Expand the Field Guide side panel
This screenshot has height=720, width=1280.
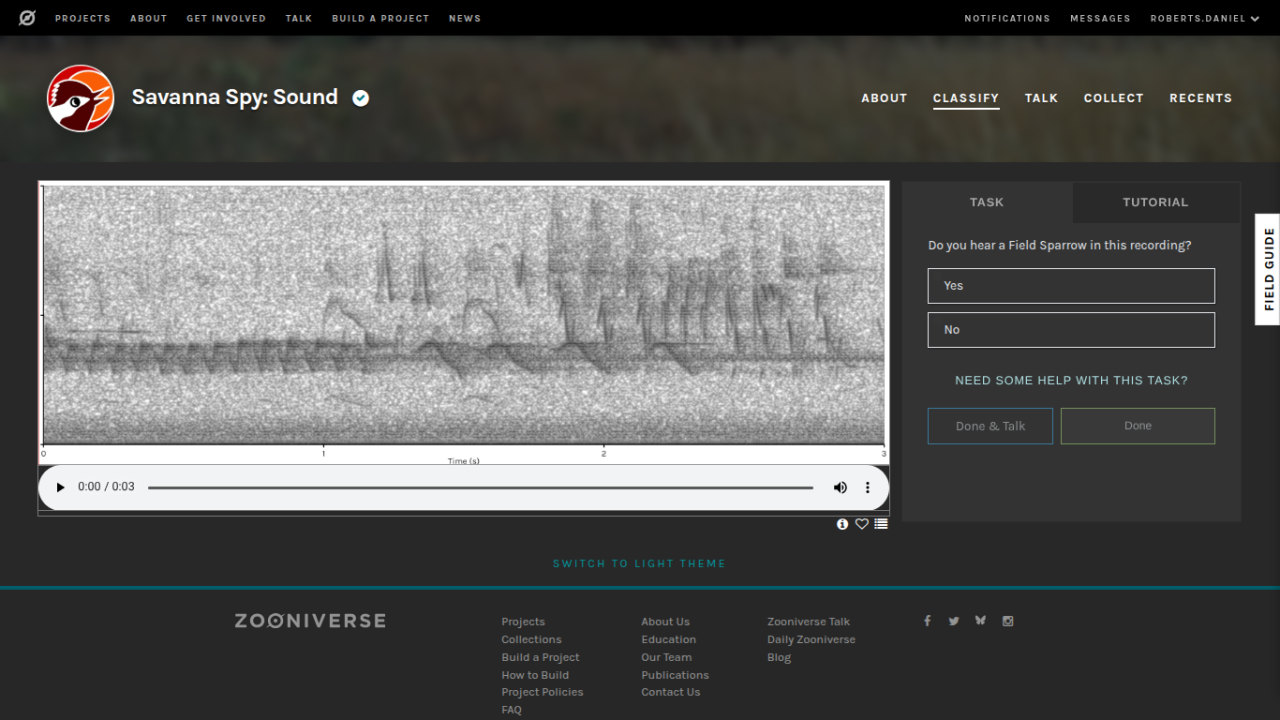coord(1268,269)
